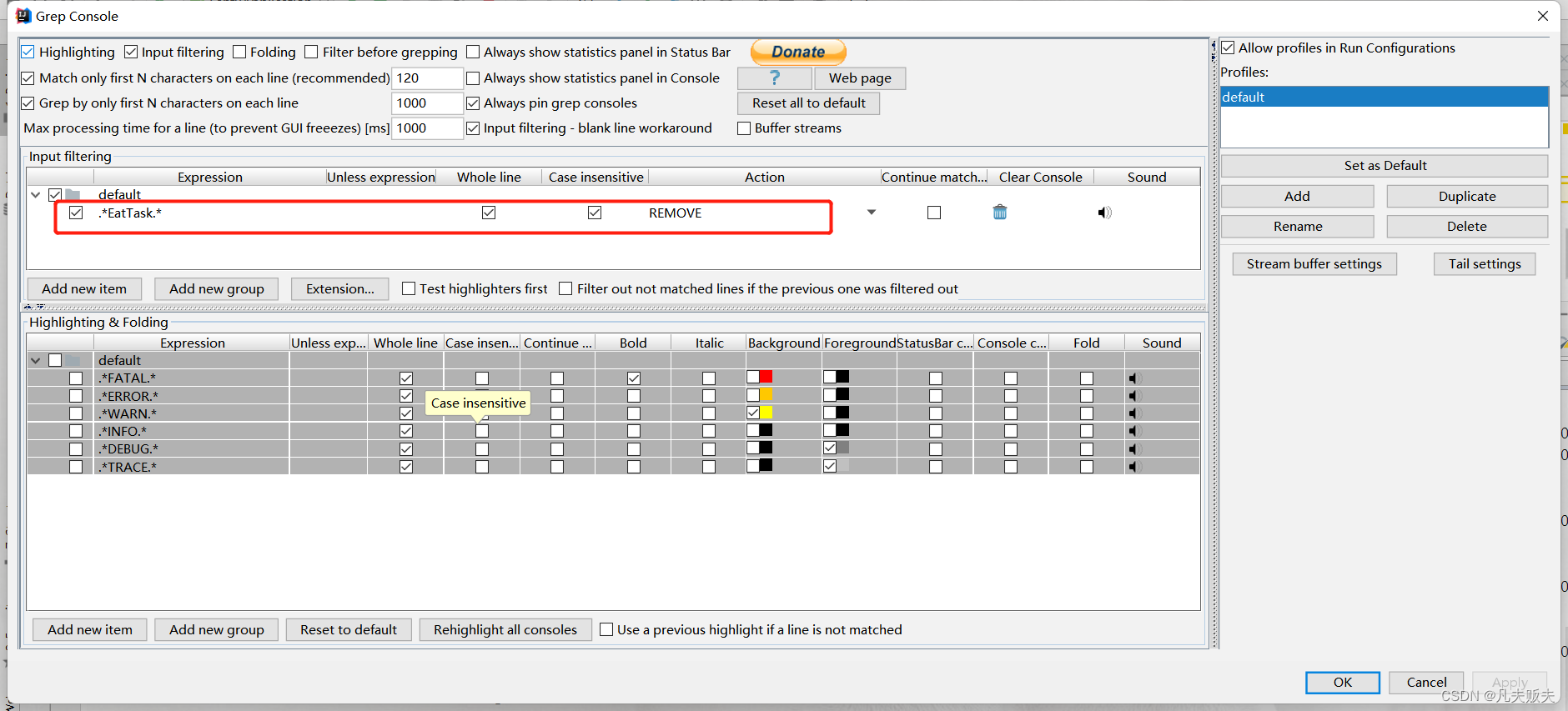The width and height of the screenshot is (1568, 711).
Task: Click the sound icon in the FATAL row
Action: tap(1133, 378)
